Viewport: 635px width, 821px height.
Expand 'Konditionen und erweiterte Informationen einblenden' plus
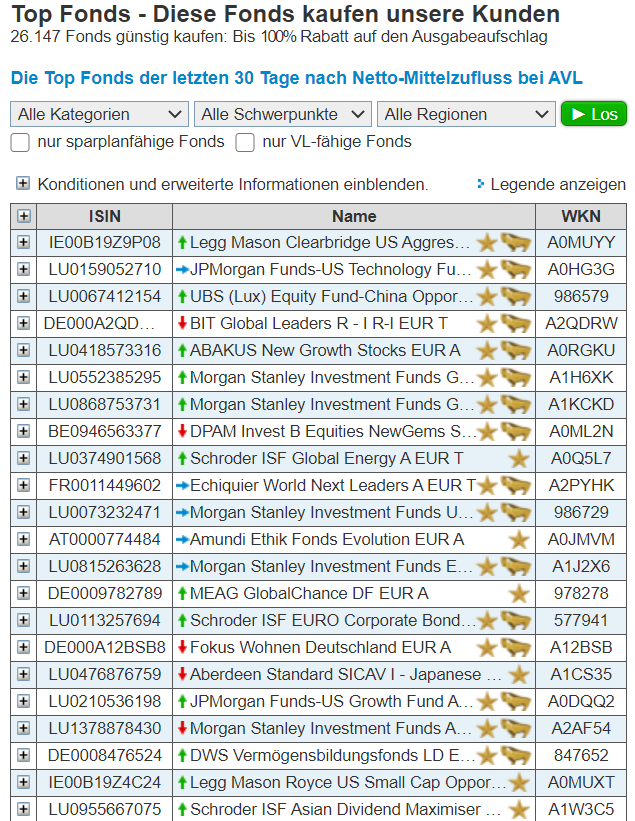(23, 183)
